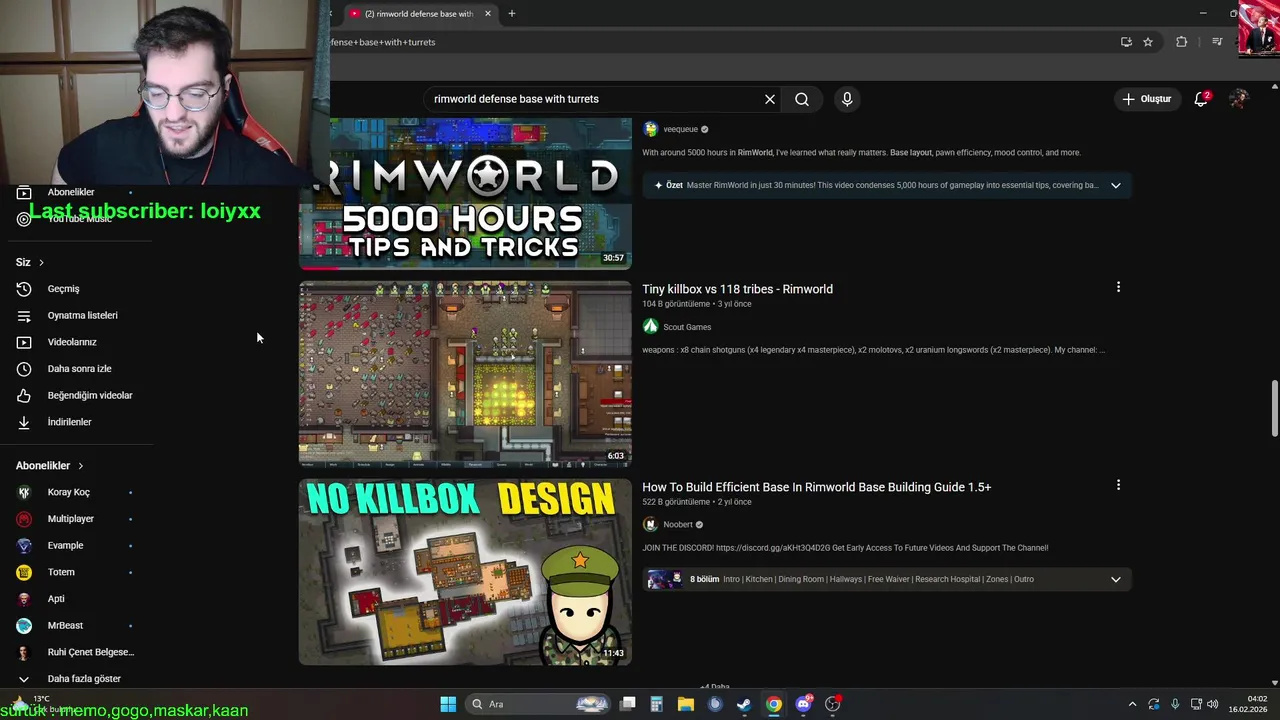Click the Scout Games channel avatar
Viewport: 1280px width, 720px height.
point(650,326)
